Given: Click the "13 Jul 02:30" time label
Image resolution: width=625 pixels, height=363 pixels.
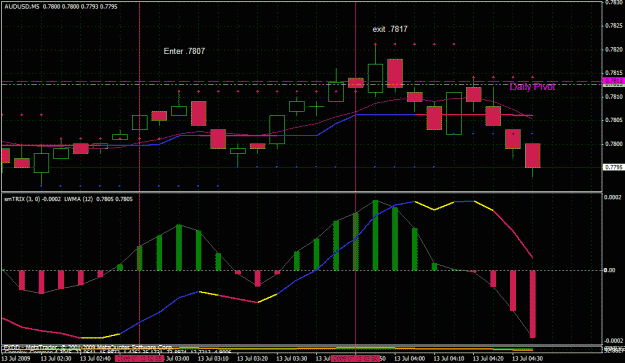Looking at the screenshot, I should (x=56, y=358).
